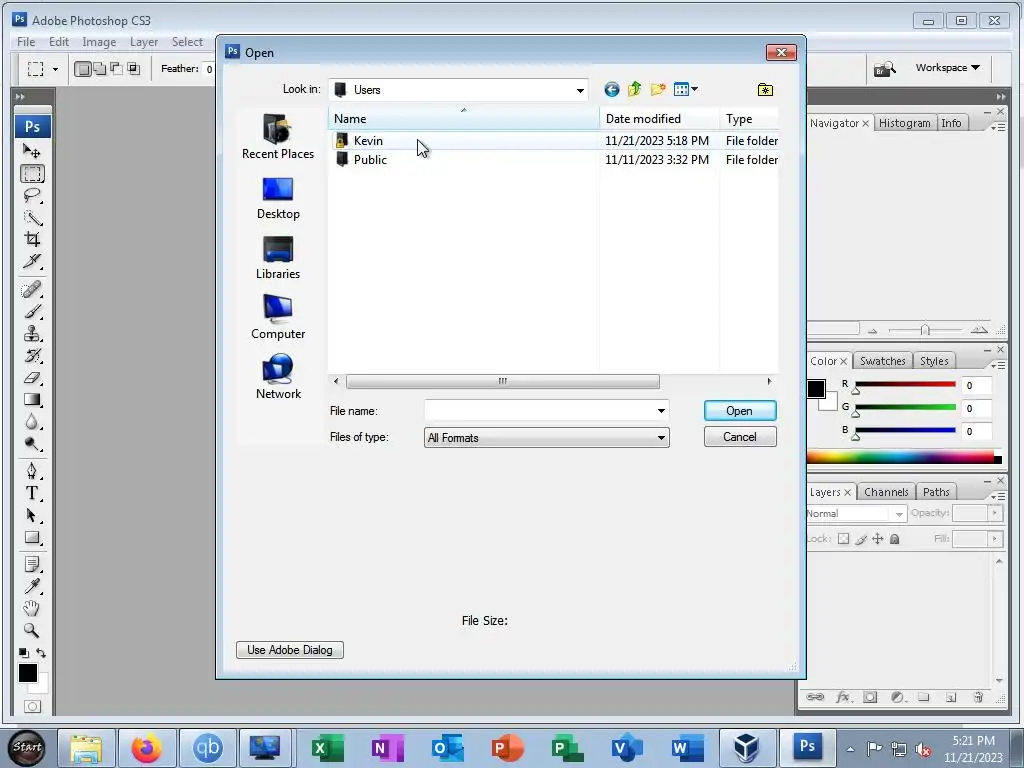Open the Layer menu

pos(144,42)
